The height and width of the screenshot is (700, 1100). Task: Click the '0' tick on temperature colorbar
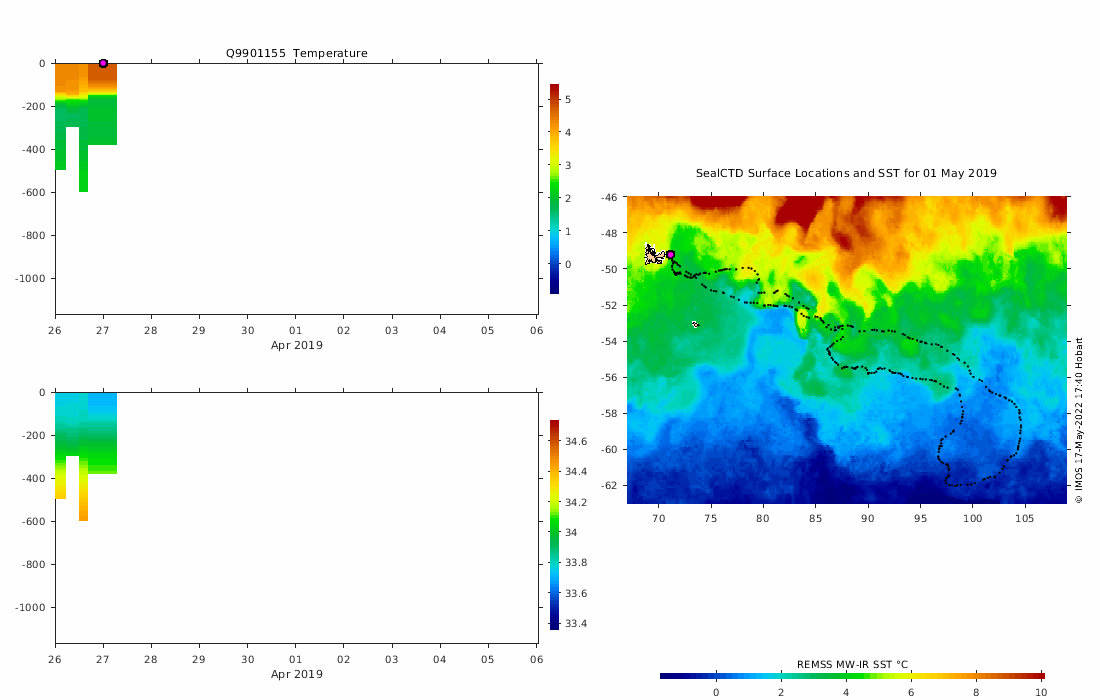[x=568, y=264]
